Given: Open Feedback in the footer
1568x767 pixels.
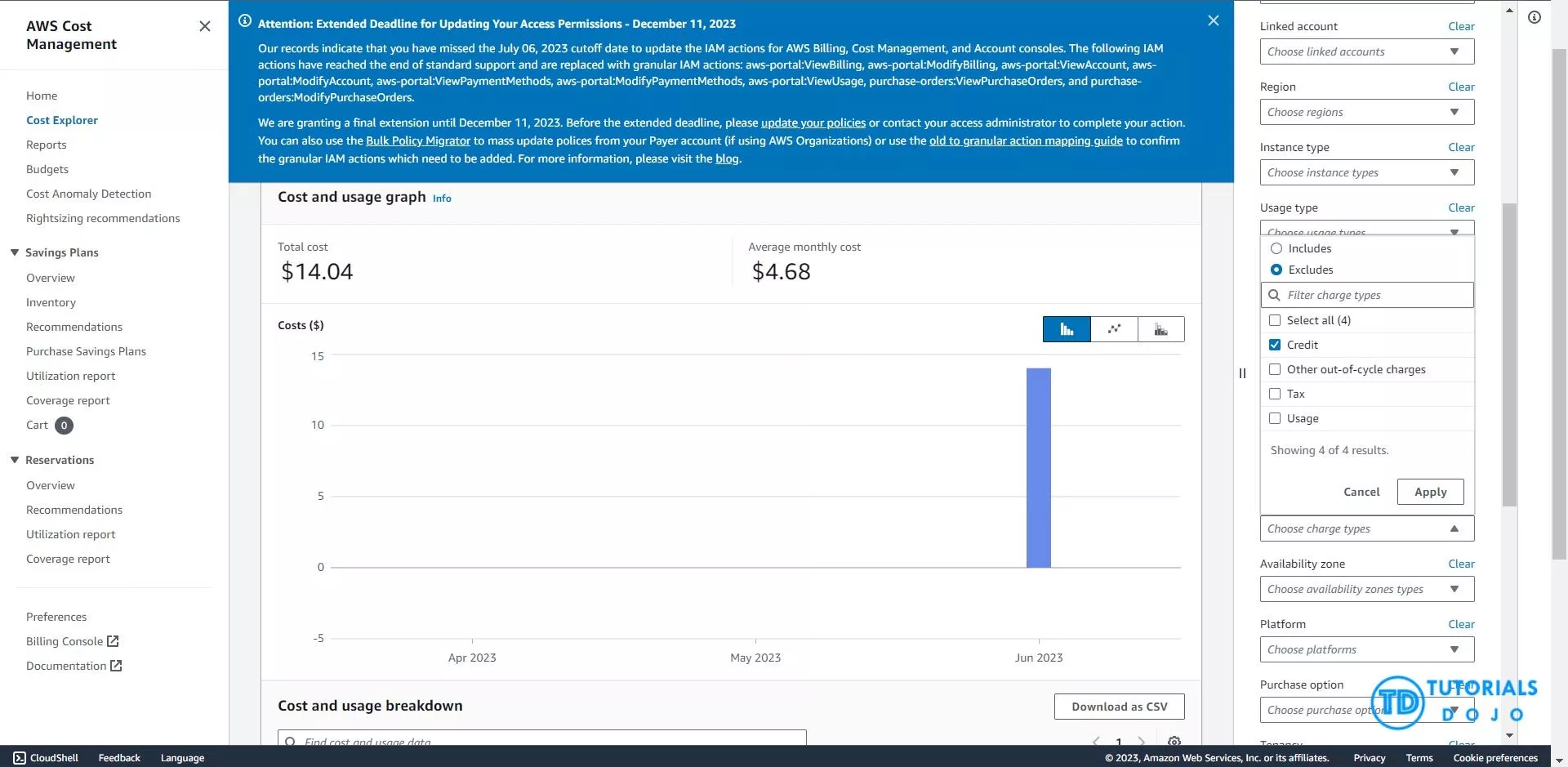Looking at the screenshot, I should click(119, 758).
